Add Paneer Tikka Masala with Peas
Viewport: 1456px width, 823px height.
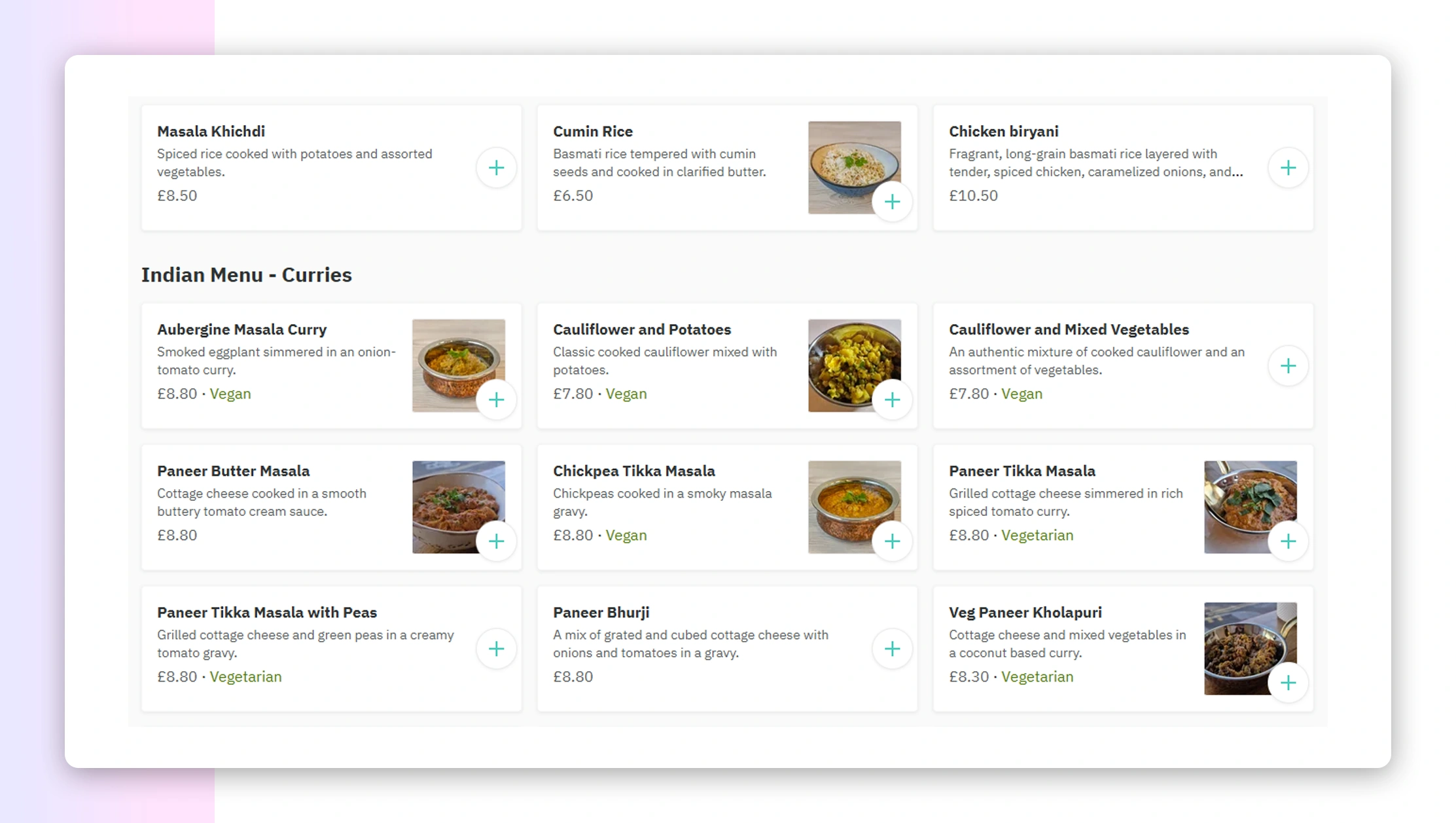tap(496, 649)
